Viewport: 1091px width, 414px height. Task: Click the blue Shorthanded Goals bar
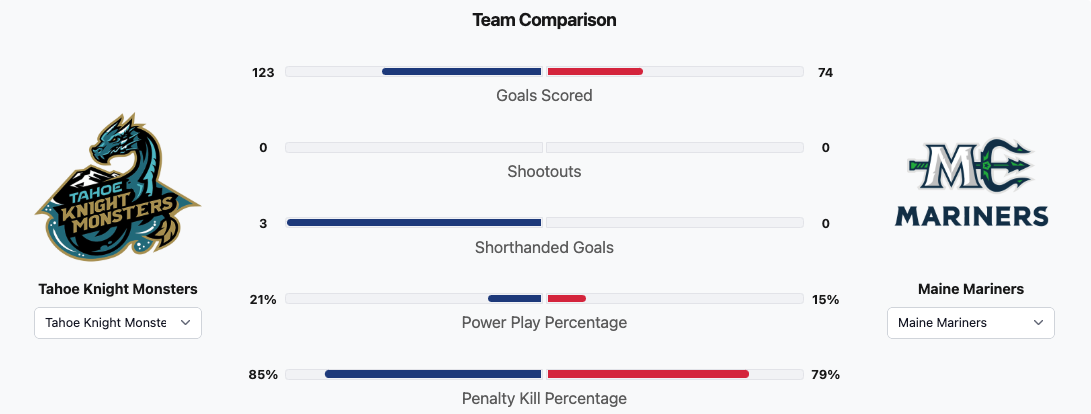click(414, 223)
